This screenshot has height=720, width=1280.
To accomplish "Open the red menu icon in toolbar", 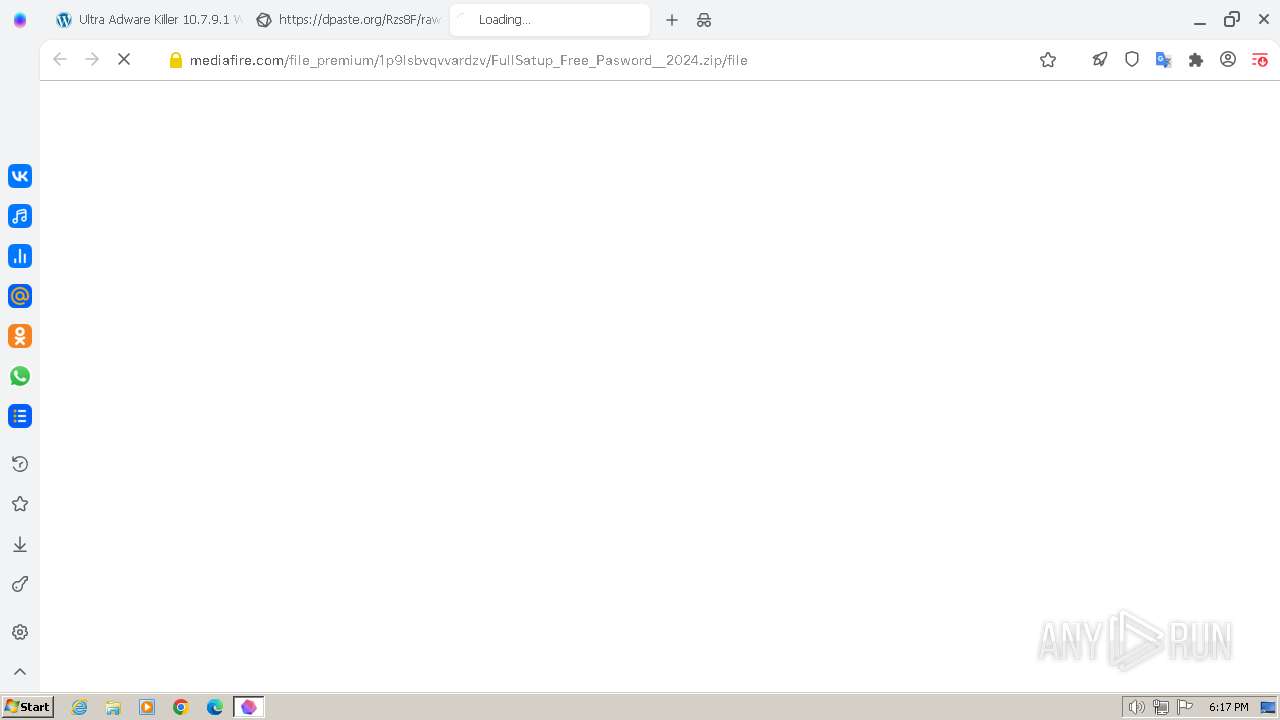I will tap(1260, 60).
